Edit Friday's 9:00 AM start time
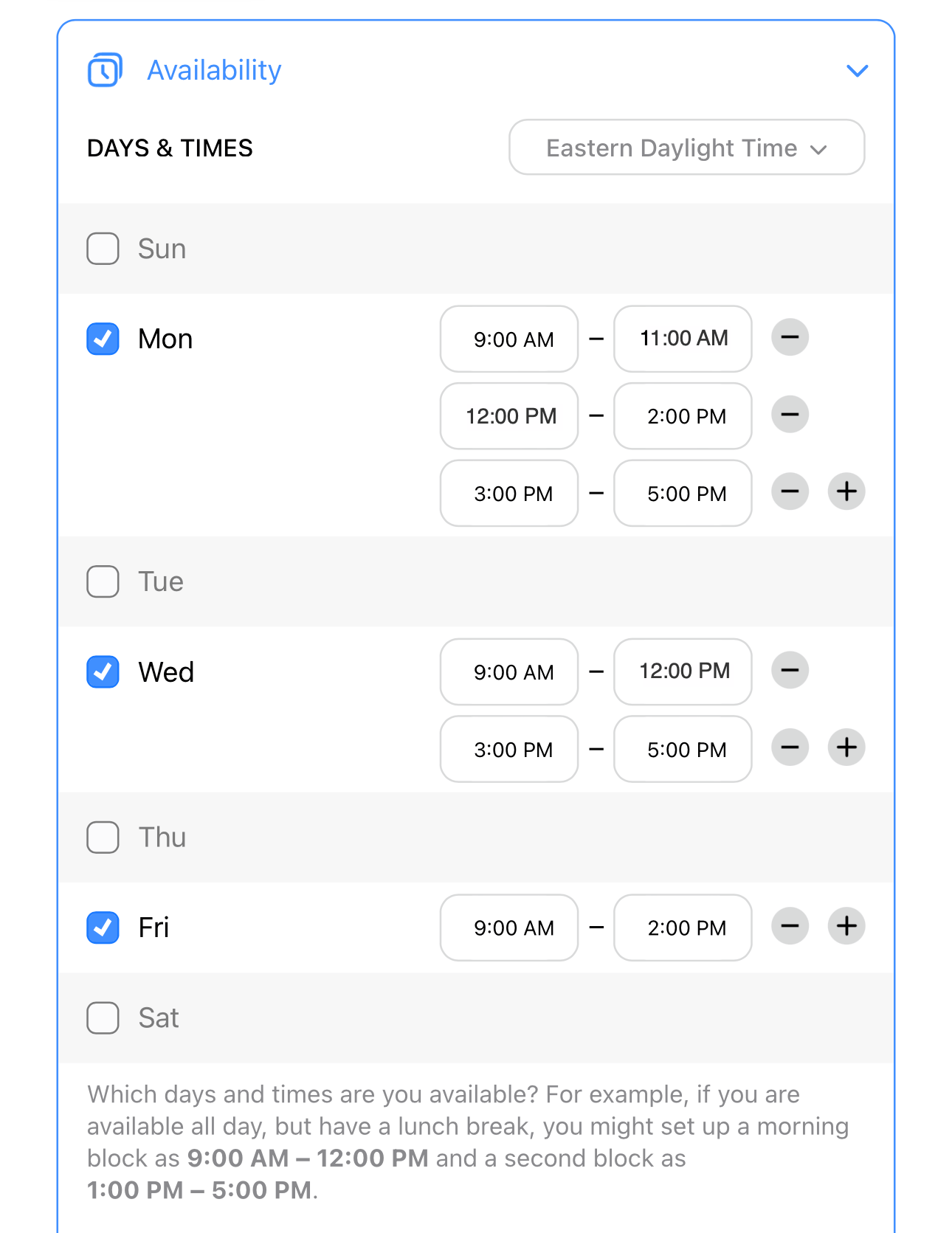 click(509, 928)
